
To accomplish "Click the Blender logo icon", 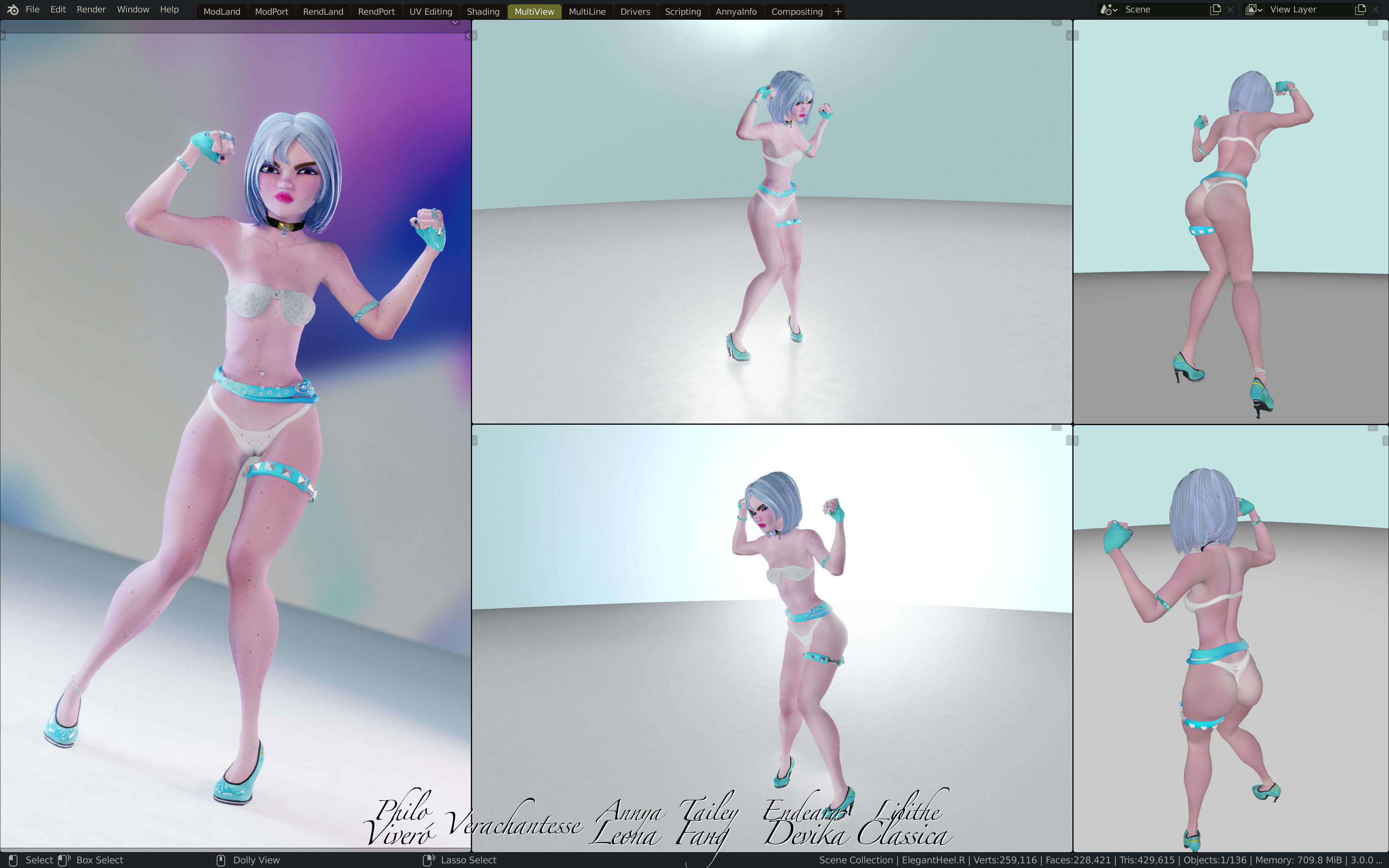I will click(13, 10).
